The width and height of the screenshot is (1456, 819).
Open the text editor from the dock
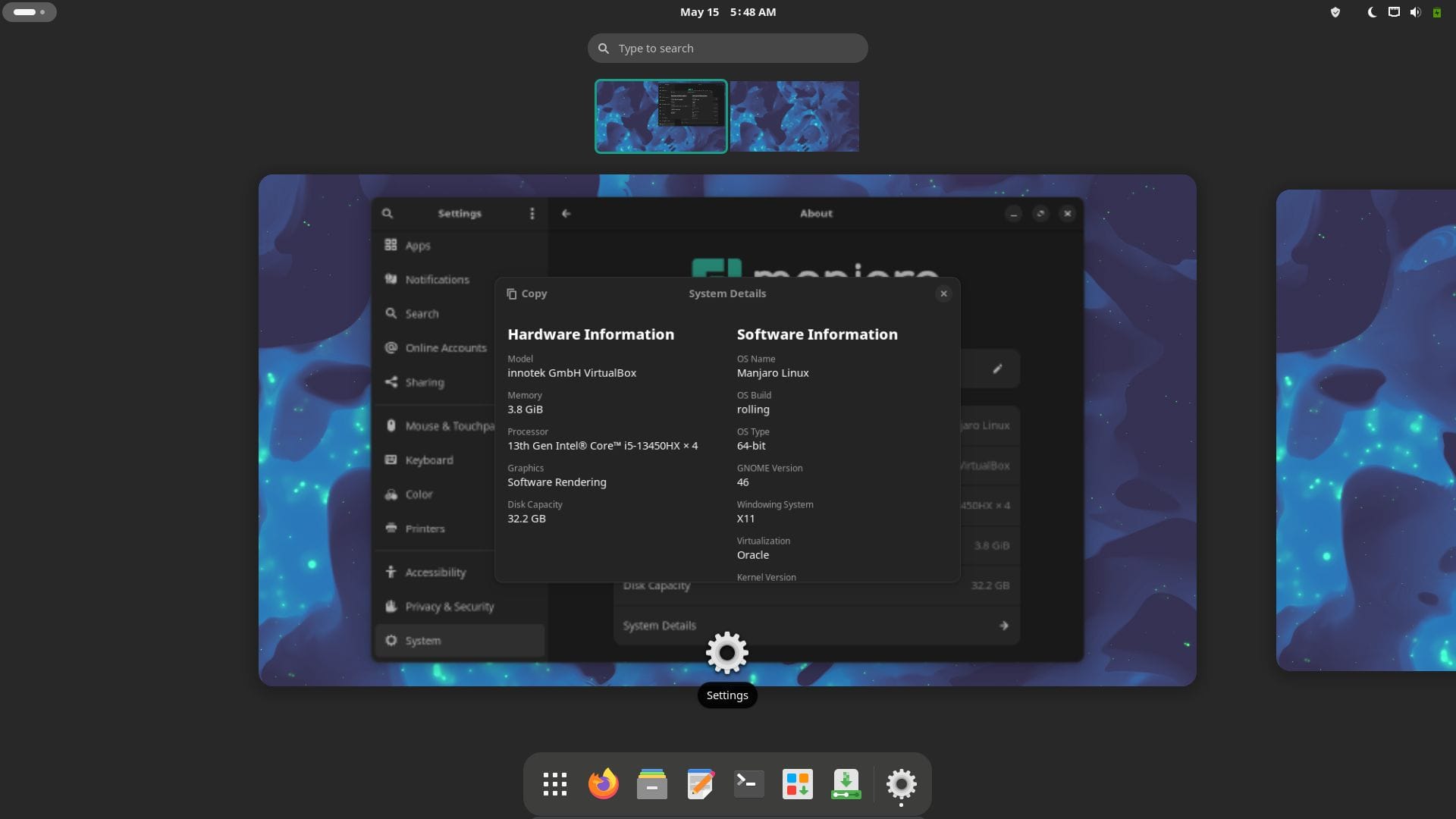[x=700, y=784]
